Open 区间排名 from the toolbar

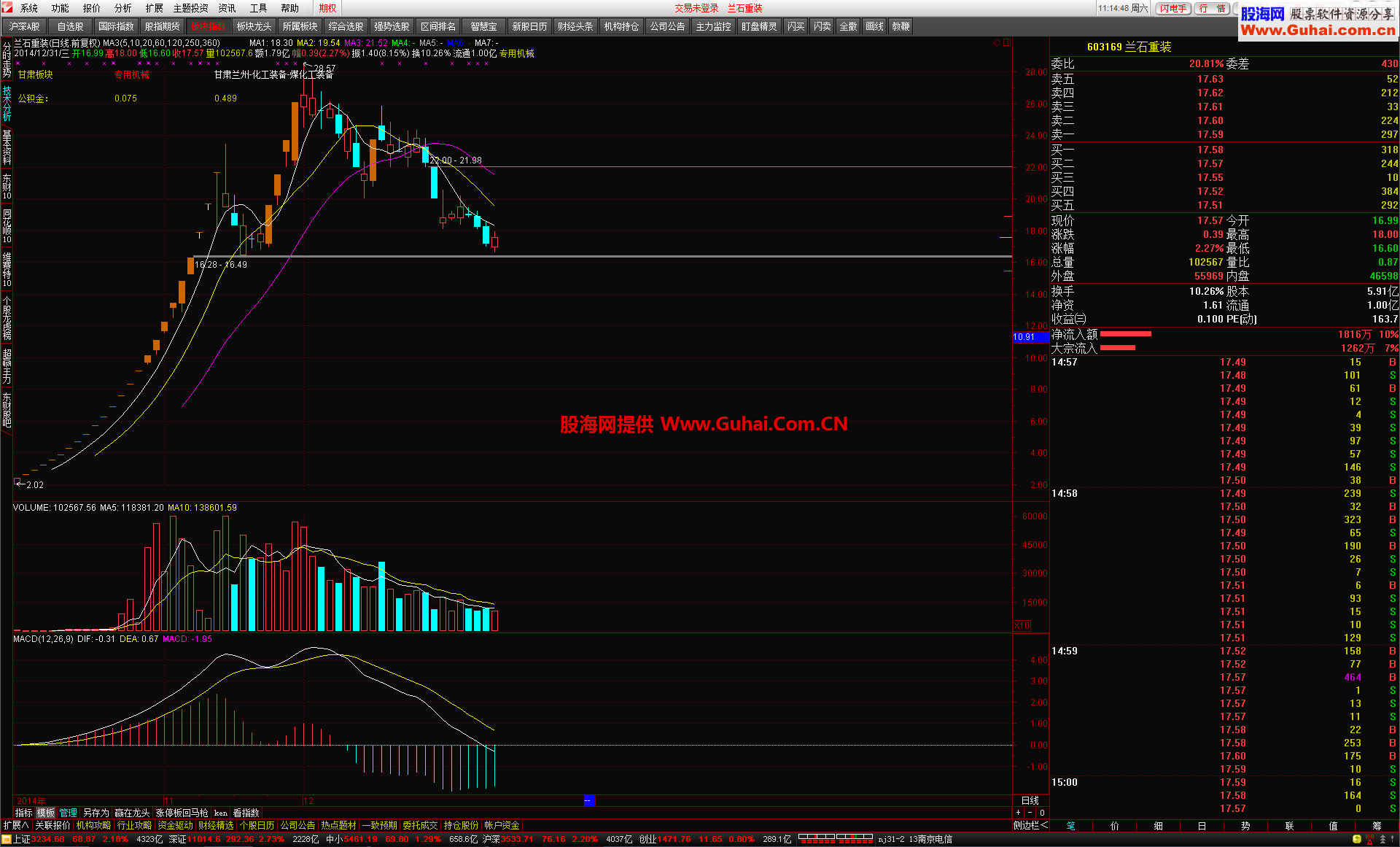(x=438, y=26)
